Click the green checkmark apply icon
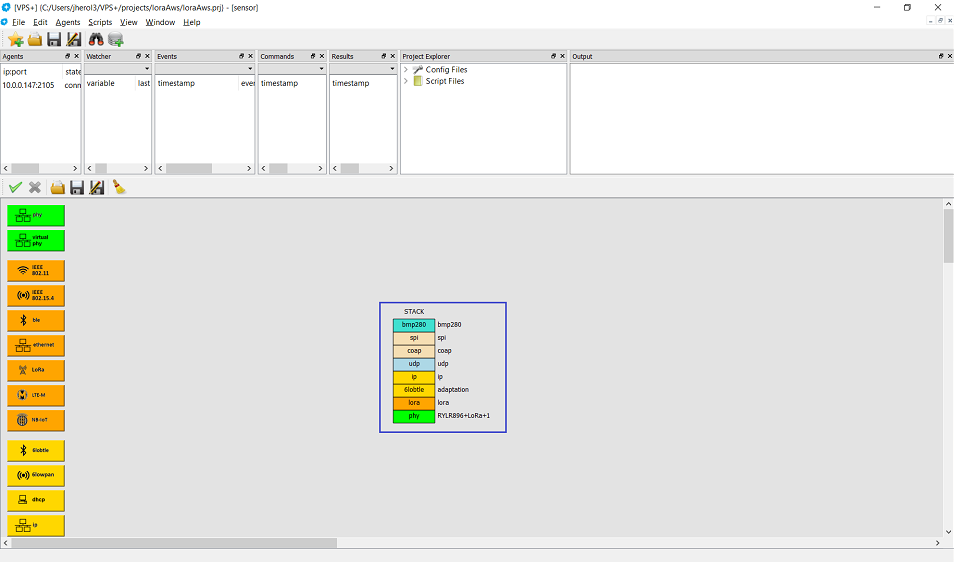954x562 pixels. pos(15,187)
